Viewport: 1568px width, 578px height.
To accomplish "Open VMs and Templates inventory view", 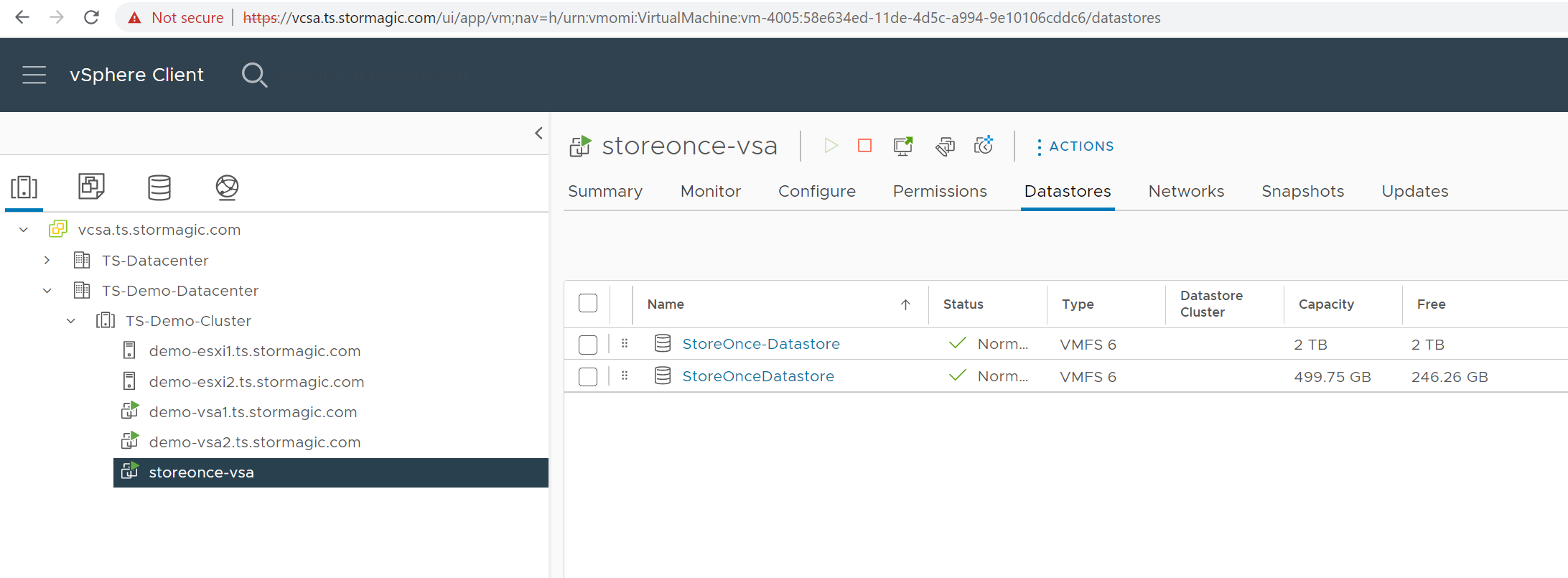I will pos(91,187).
